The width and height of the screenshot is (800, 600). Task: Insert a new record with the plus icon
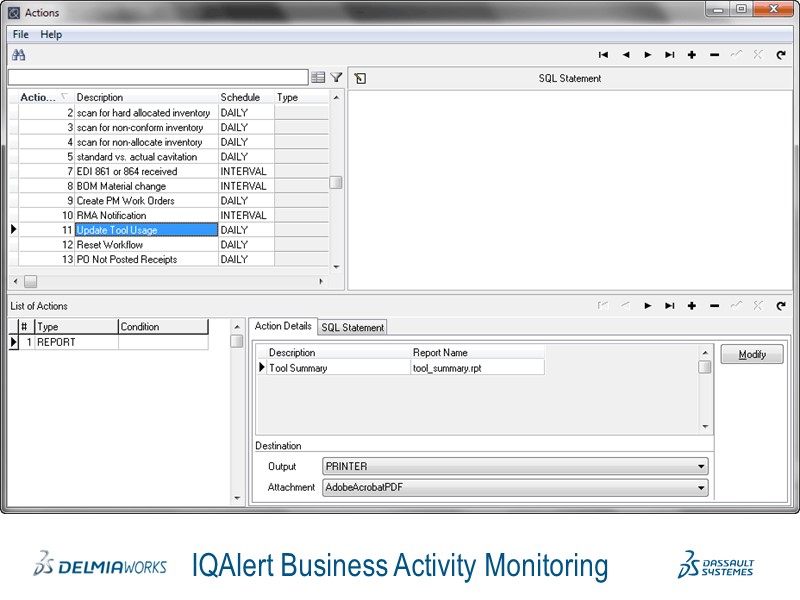[x=691, y=55]
